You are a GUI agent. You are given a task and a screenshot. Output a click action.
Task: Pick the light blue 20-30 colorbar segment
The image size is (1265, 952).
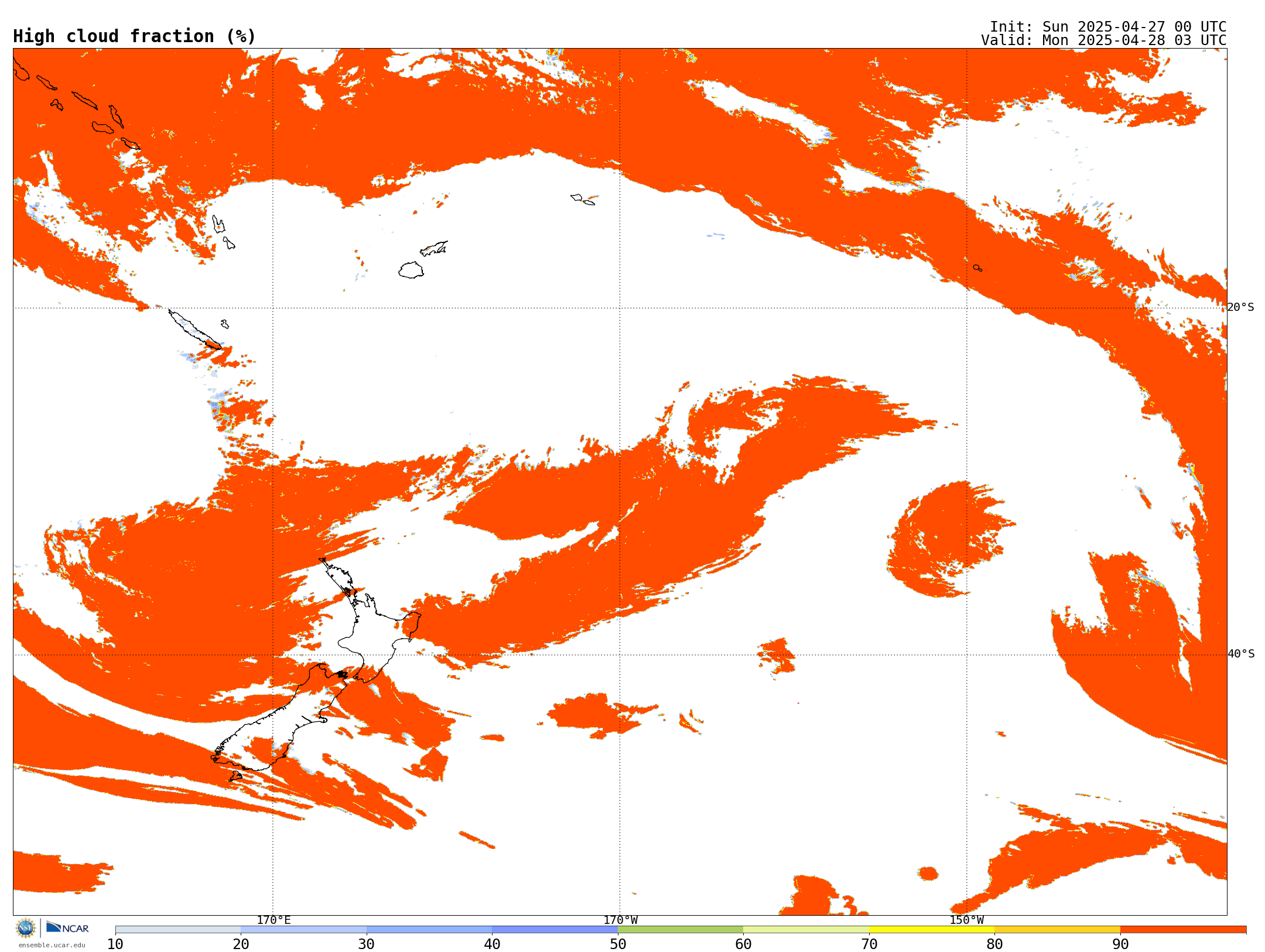coord(303,930)
